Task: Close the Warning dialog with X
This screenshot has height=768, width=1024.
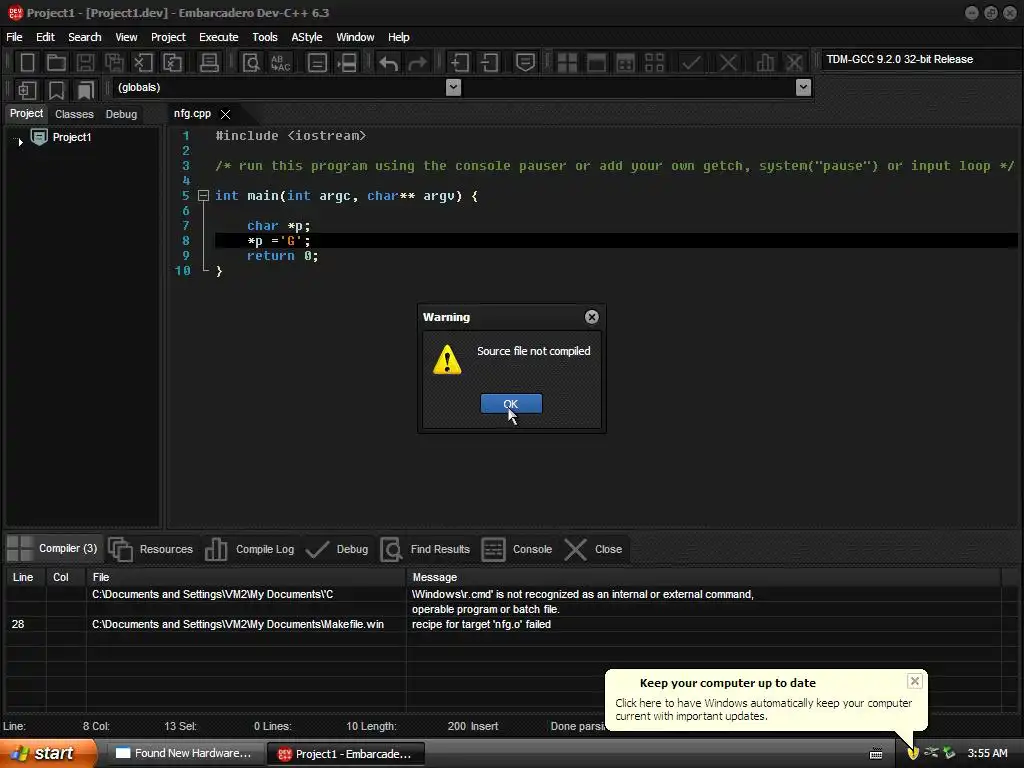Action: [592, 317]
